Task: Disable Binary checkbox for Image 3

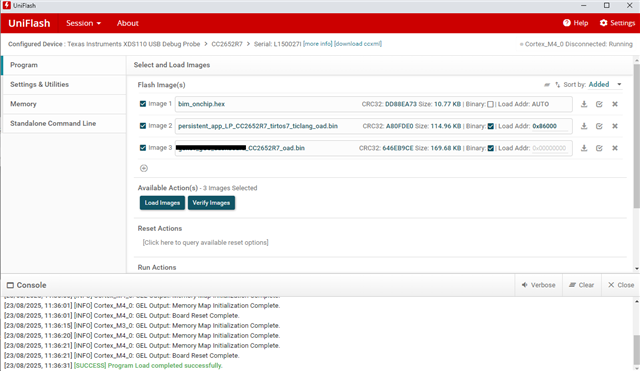Action: click(491, 148)
